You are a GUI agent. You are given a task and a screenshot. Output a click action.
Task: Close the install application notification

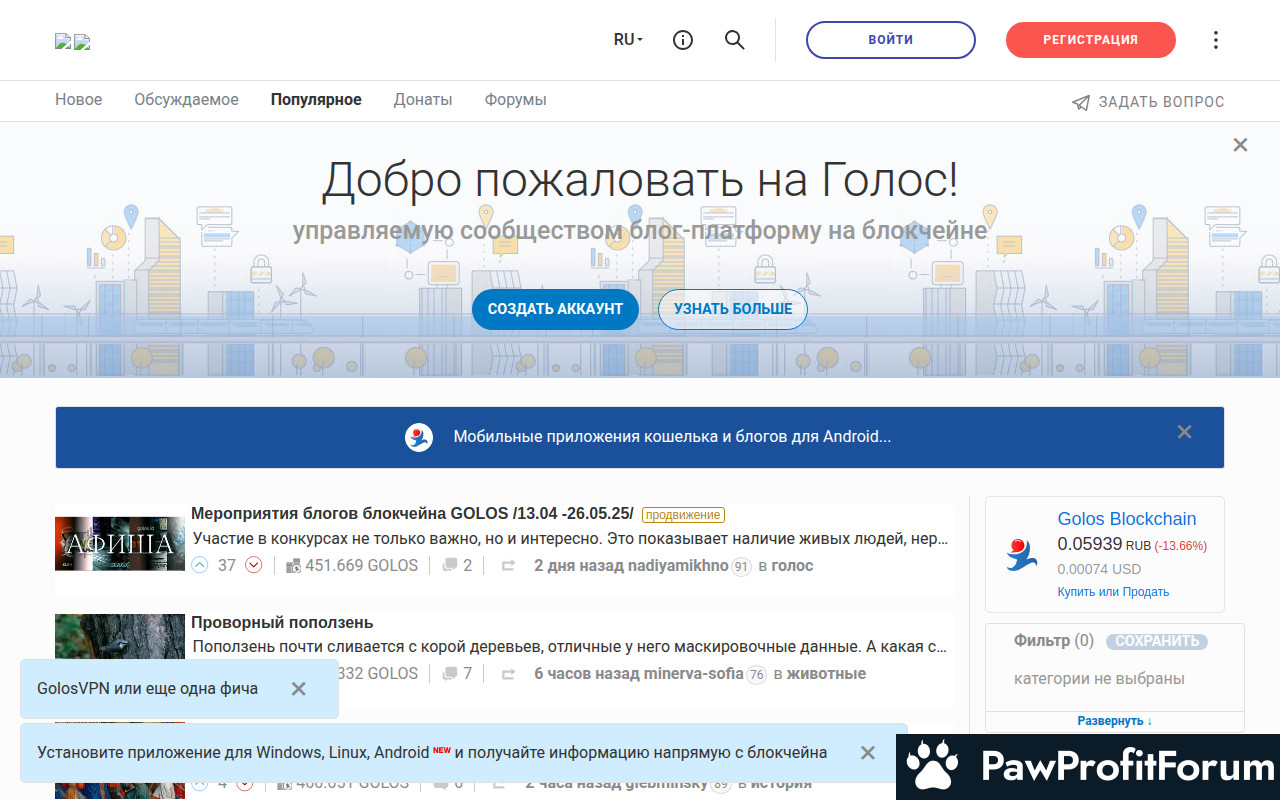click(x=868, y=753)
